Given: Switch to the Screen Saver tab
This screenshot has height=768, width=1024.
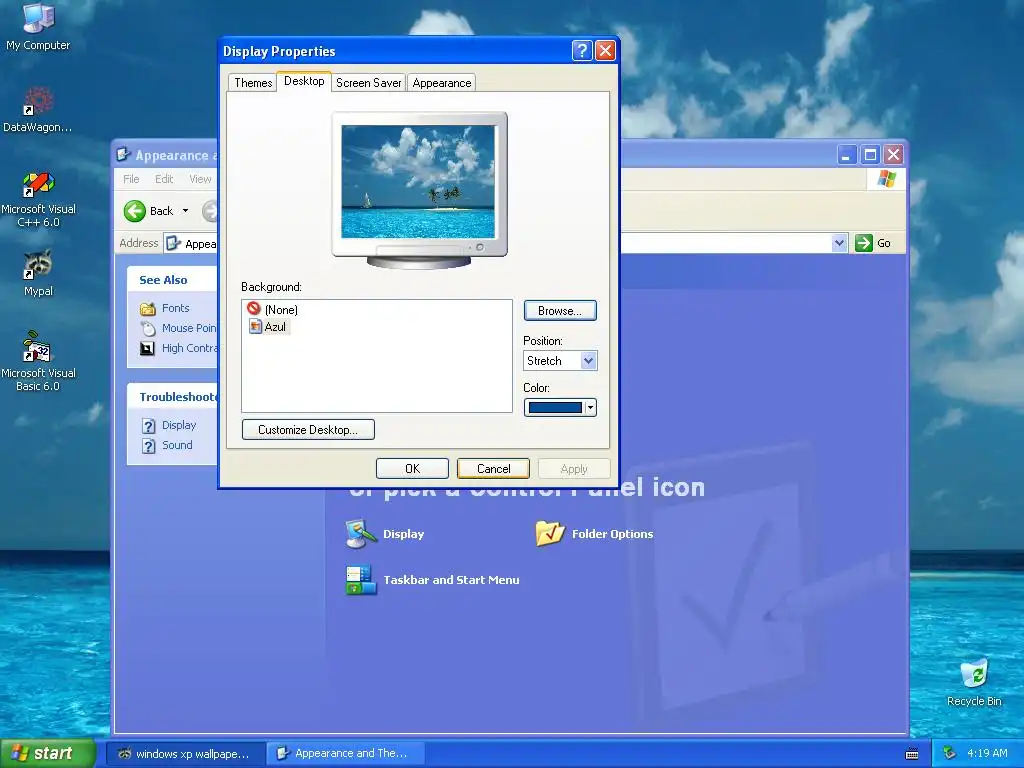Looking at the screenshot, I should 368,83.
